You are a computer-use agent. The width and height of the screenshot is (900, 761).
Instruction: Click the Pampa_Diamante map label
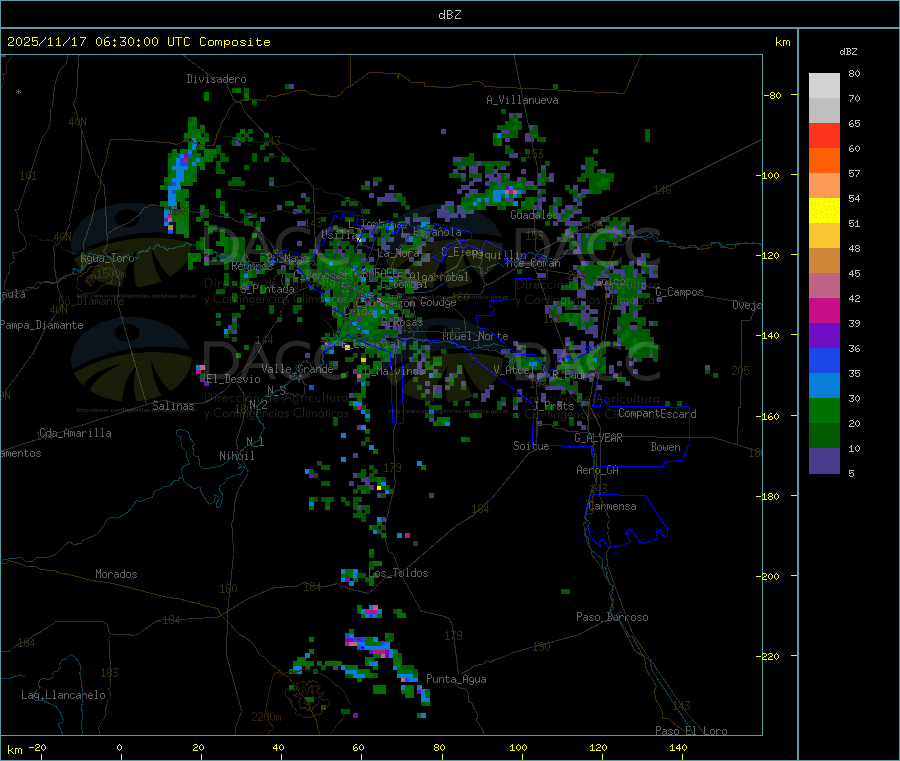coord(42,325)
